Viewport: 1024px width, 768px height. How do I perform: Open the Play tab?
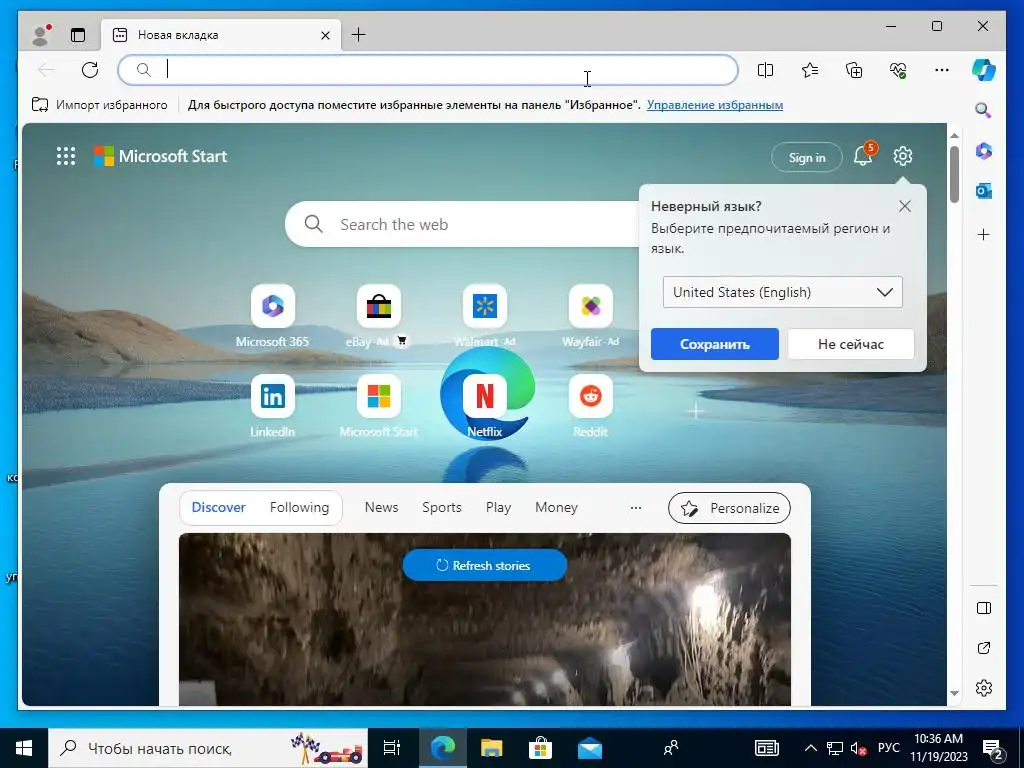click(498, 507)
